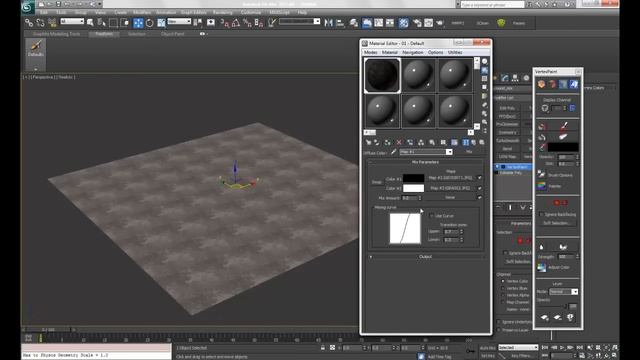Click Get Material icon in Material Editor
640x360 pixels.
point(369,142)
